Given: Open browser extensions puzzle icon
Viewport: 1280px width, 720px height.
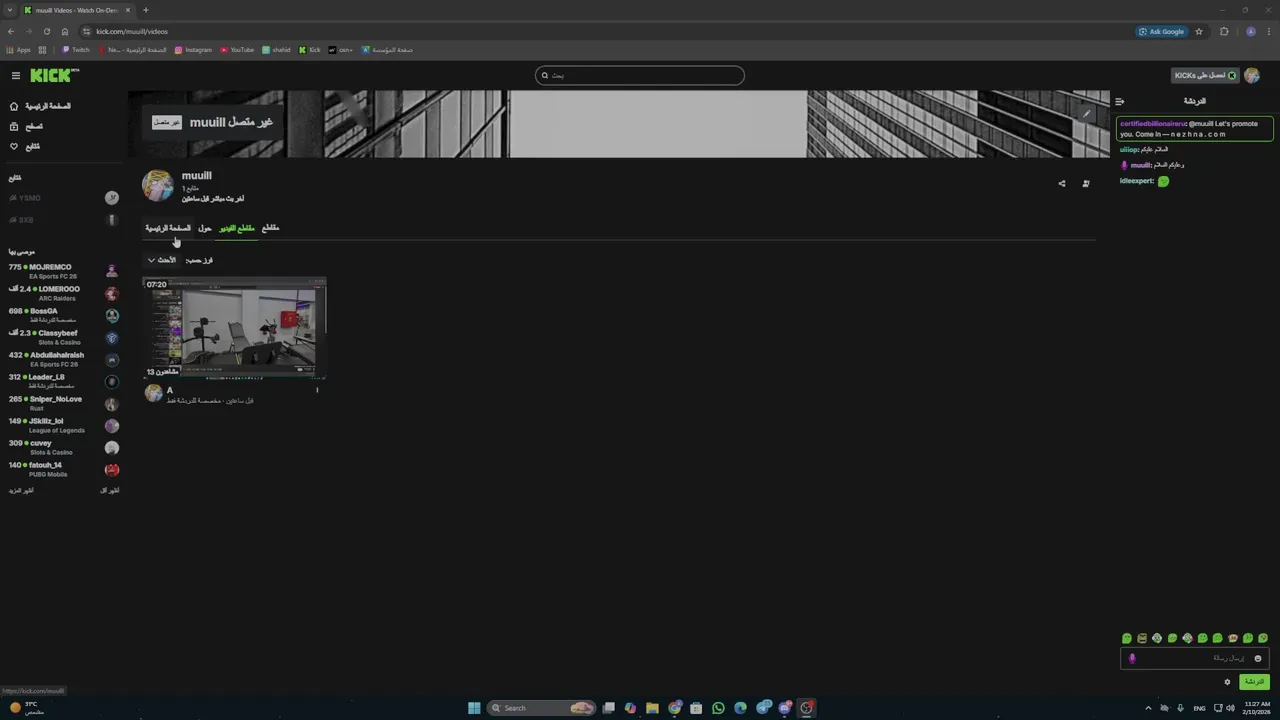Looking at the screenshot, I should coord(1224,31).
